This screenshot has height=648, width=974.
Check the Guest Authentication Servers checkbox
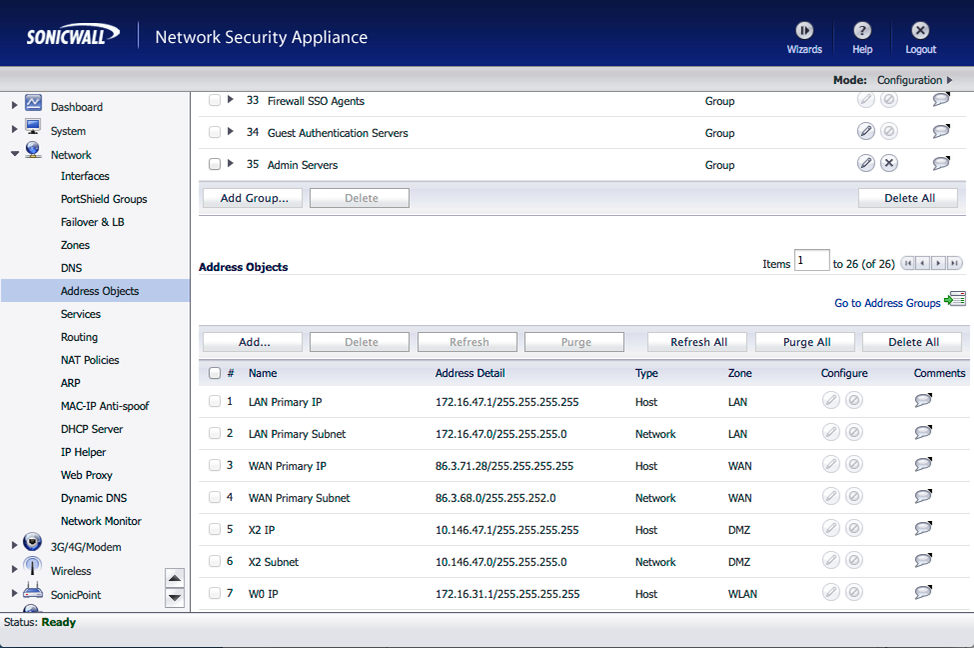(214, 132)
